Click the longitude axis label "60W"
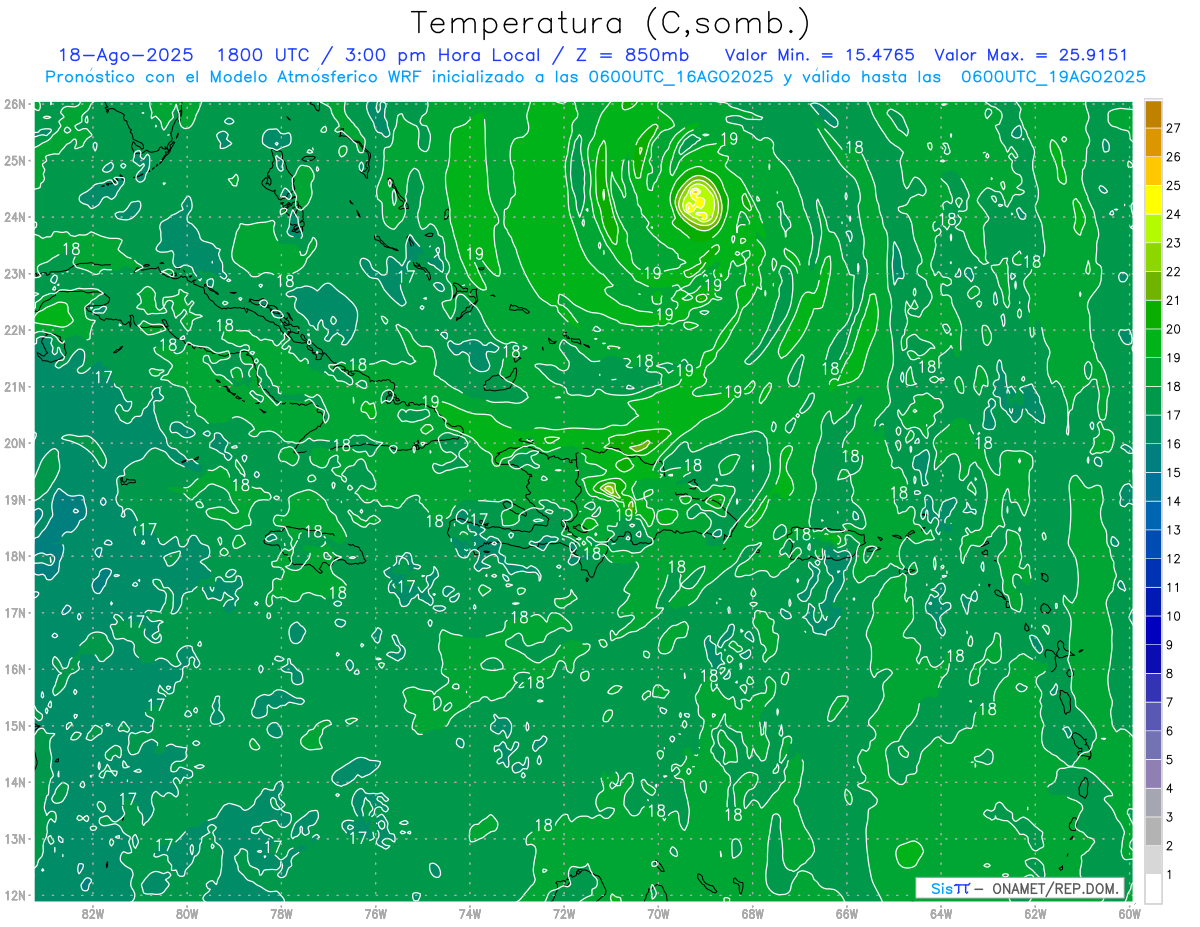Screen dimensions: 1200x927 coord(1129,913)
